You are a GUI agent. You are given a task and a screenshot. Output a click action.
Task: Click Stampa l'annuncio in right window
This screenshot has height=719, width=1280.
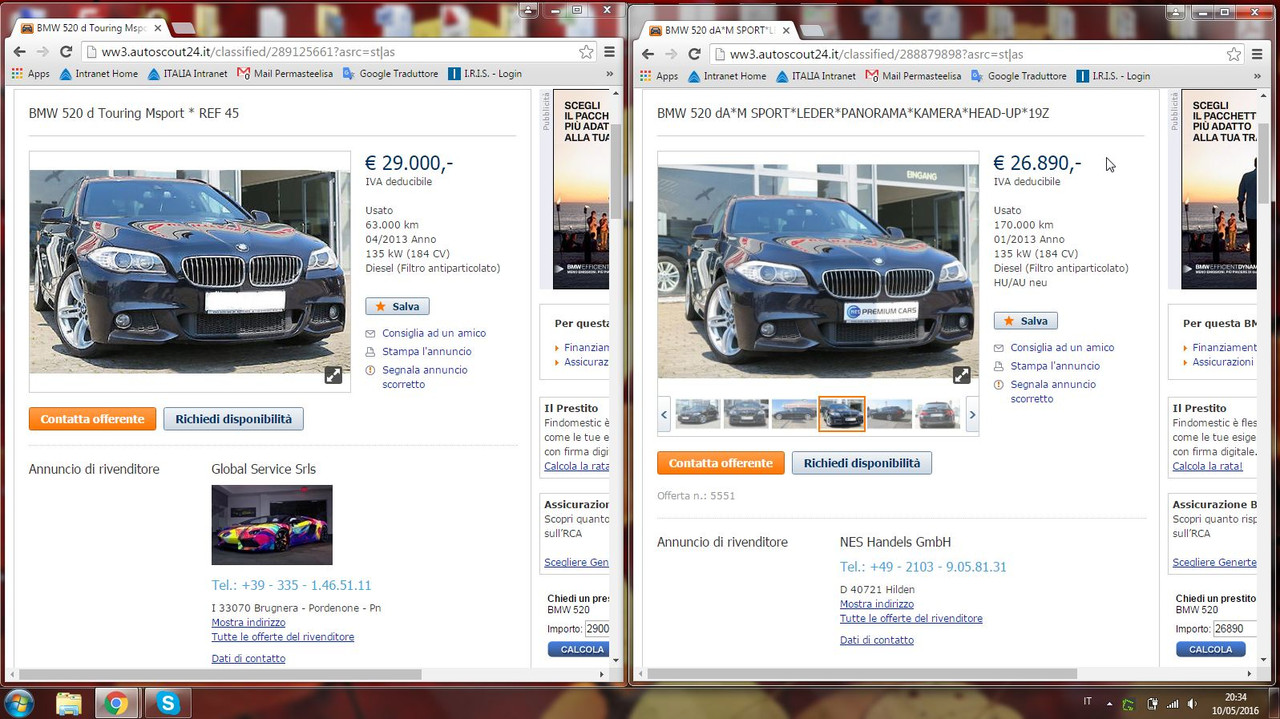[1055, 366]
